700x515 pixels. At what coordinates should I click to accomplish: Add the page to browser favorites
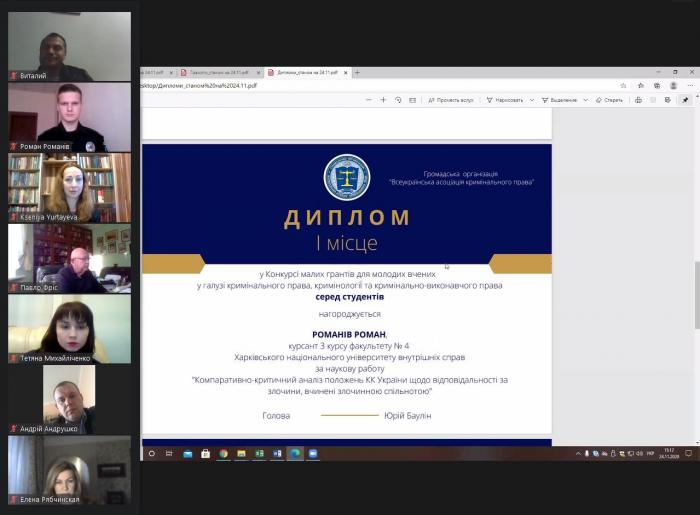tap(623, 86)
